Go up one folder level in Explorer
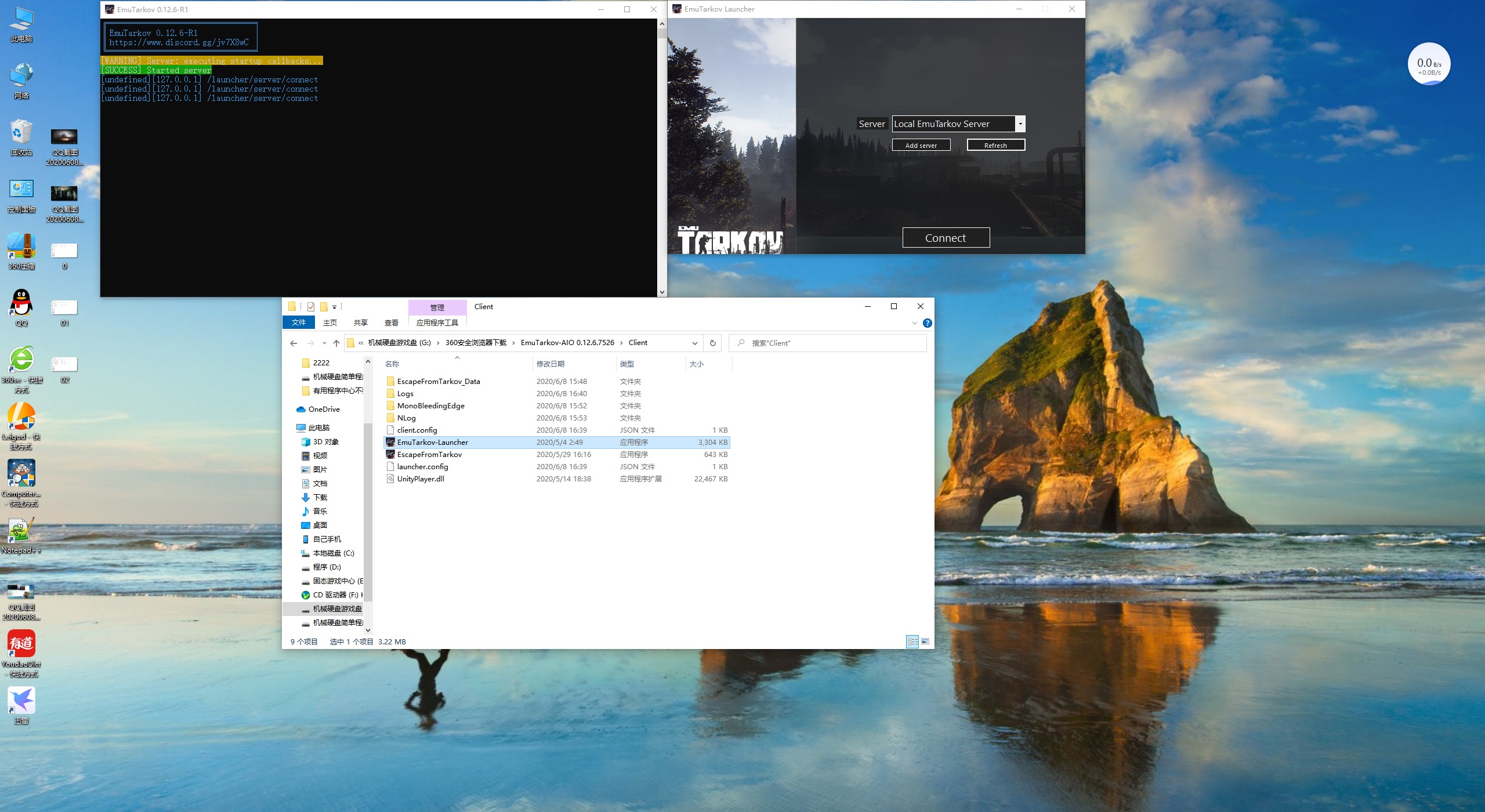 tap(336, 343)
